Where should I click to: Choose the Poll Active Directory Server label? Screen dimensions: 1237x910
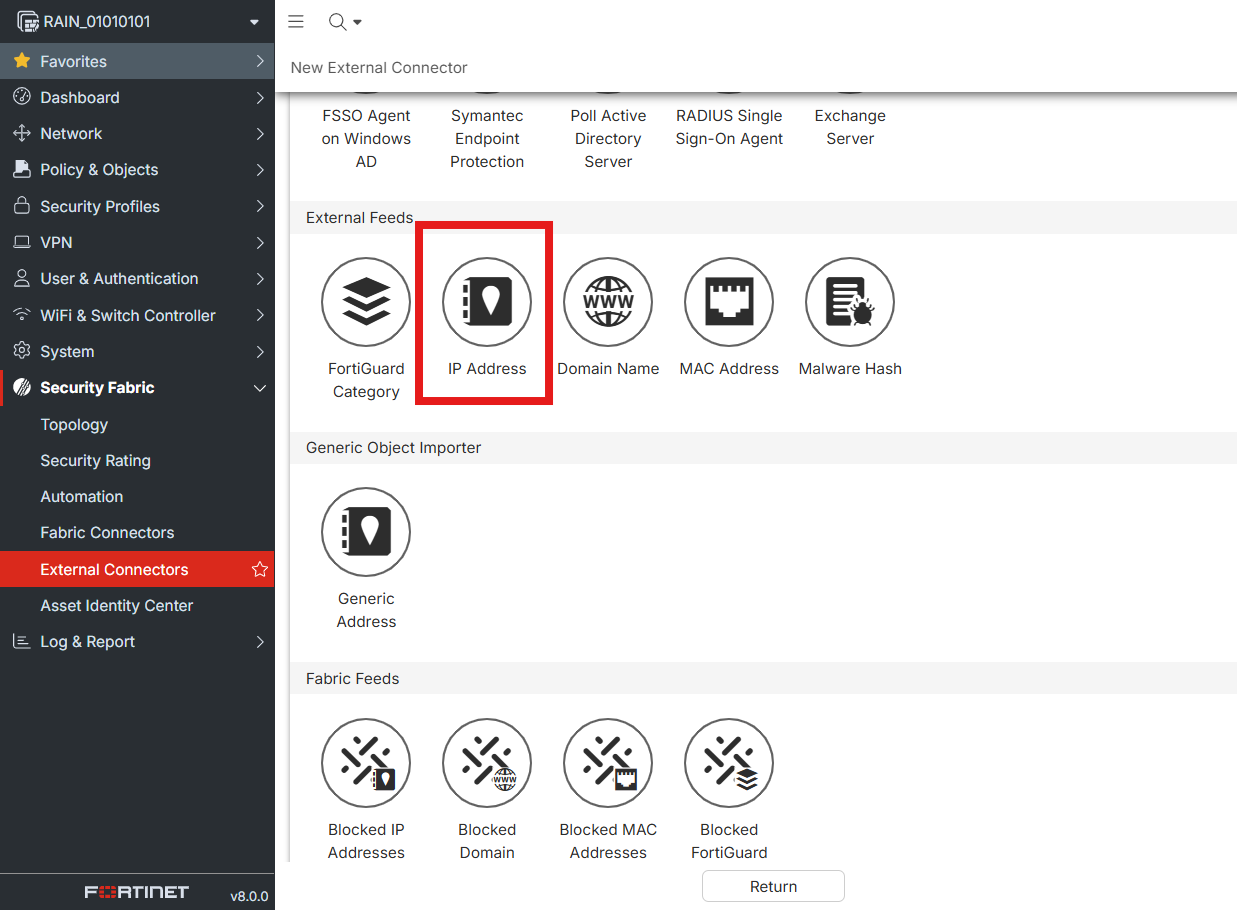tap(608, 139)
